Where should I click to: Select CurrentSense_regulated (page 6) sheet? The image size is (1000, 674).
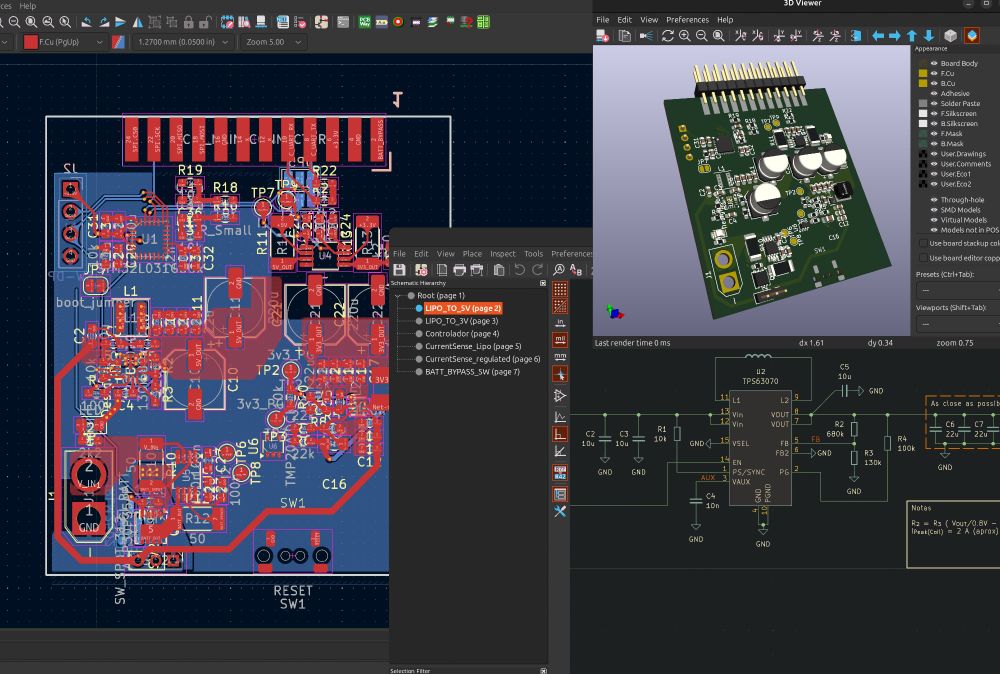[482, 359]
